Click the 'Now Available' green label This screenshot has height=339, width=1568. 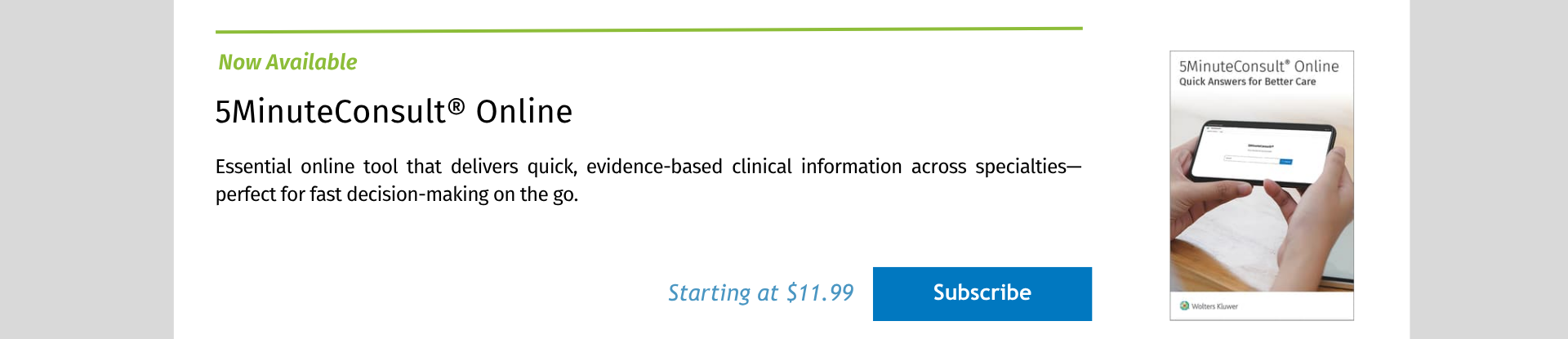click(x=287, y=62)
